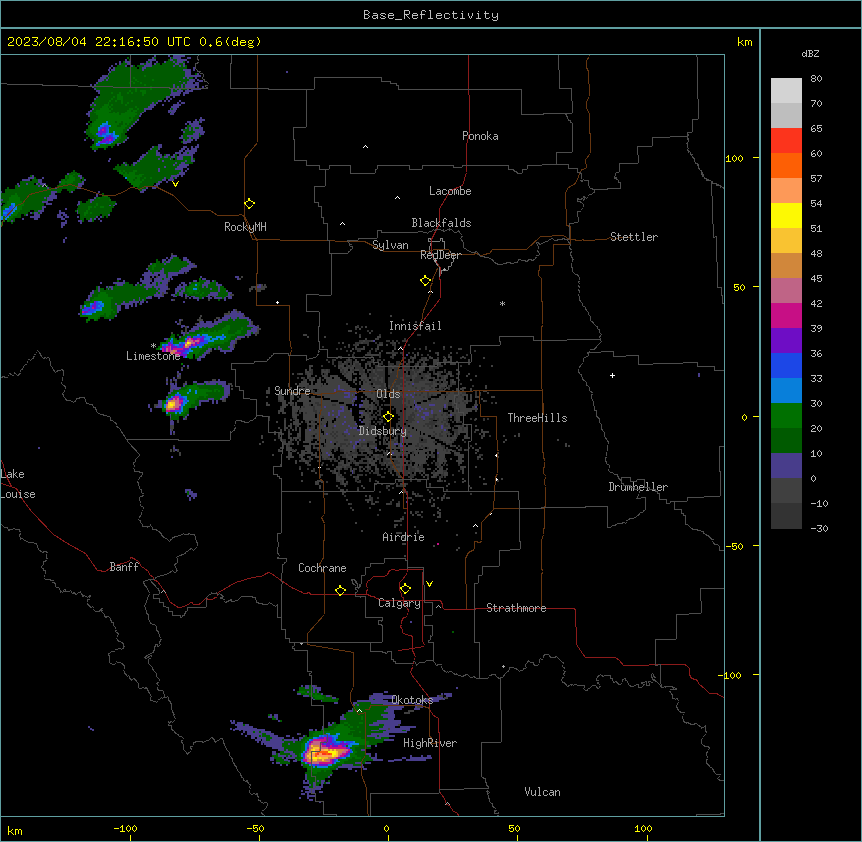Click the Cochrane town label
The height and width of the screenshot is (842, 862).
322,568
